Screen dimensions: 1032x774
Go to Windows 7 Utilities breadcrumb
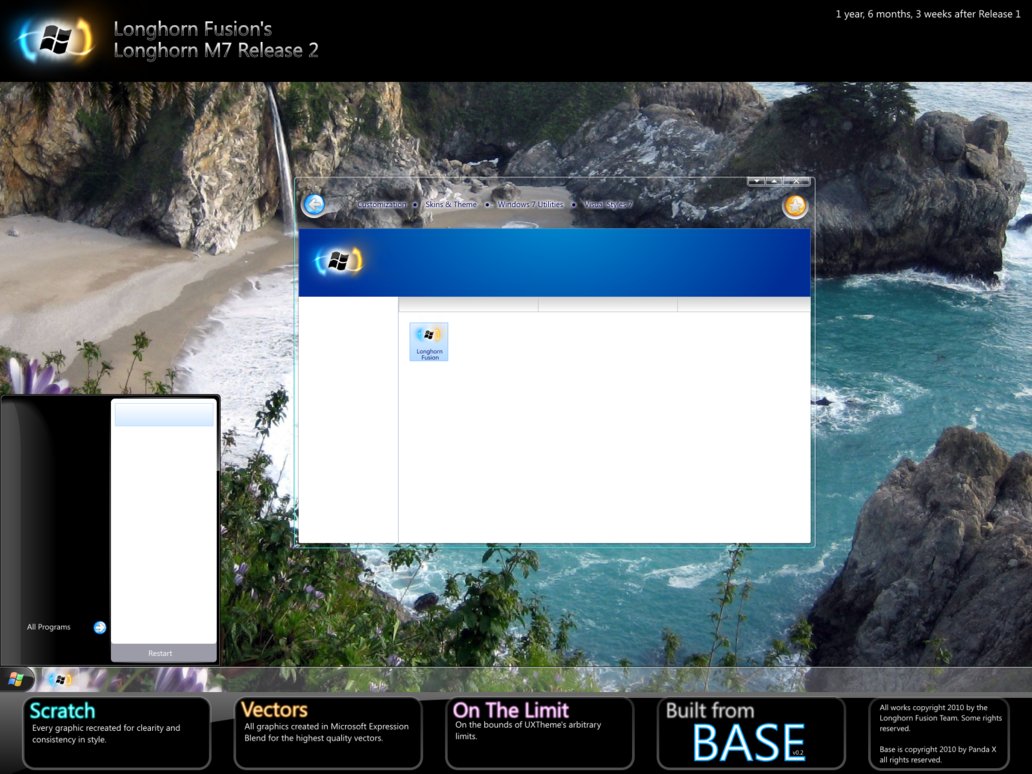[x=530, y=205]
